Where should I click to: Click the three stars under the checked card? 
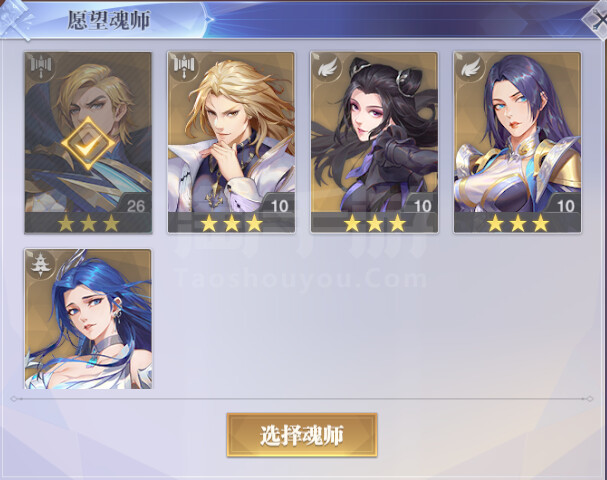[89, 223]
